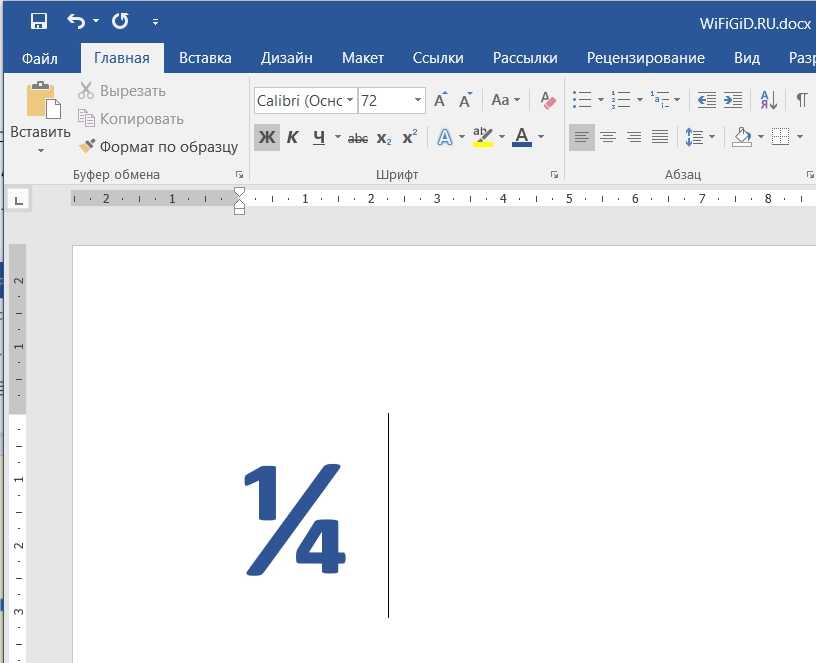Show paragraph marks with the ¶ icon
The width and height of the screenshot is (816, 663).
tap(801, 100)
